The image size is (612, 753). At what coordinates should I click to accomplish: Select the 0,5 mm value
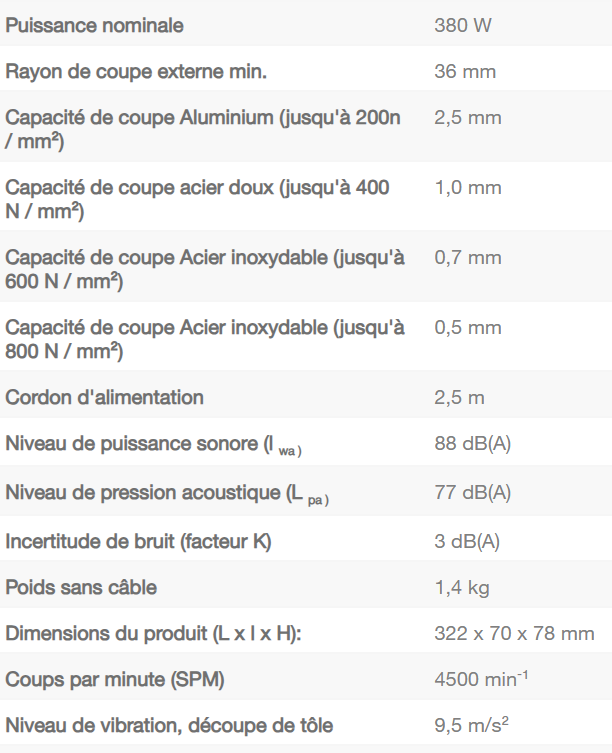click(467, 327)
